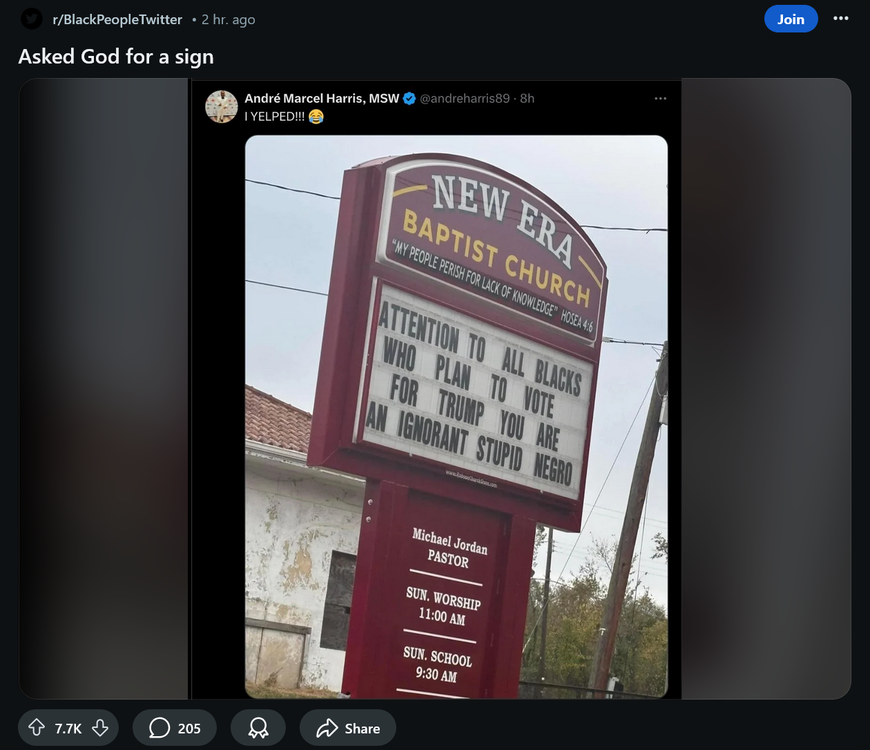Open the New Era Baptist Church sign photo

click(456, 416)
